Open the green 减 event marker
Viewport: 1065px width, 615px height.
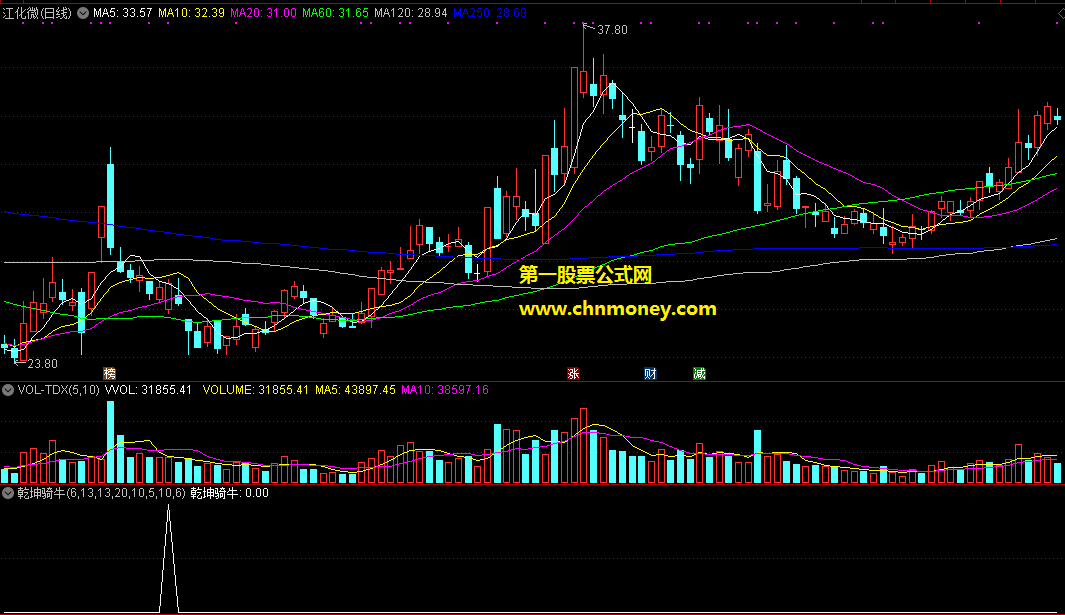click(x=700, y=373)
